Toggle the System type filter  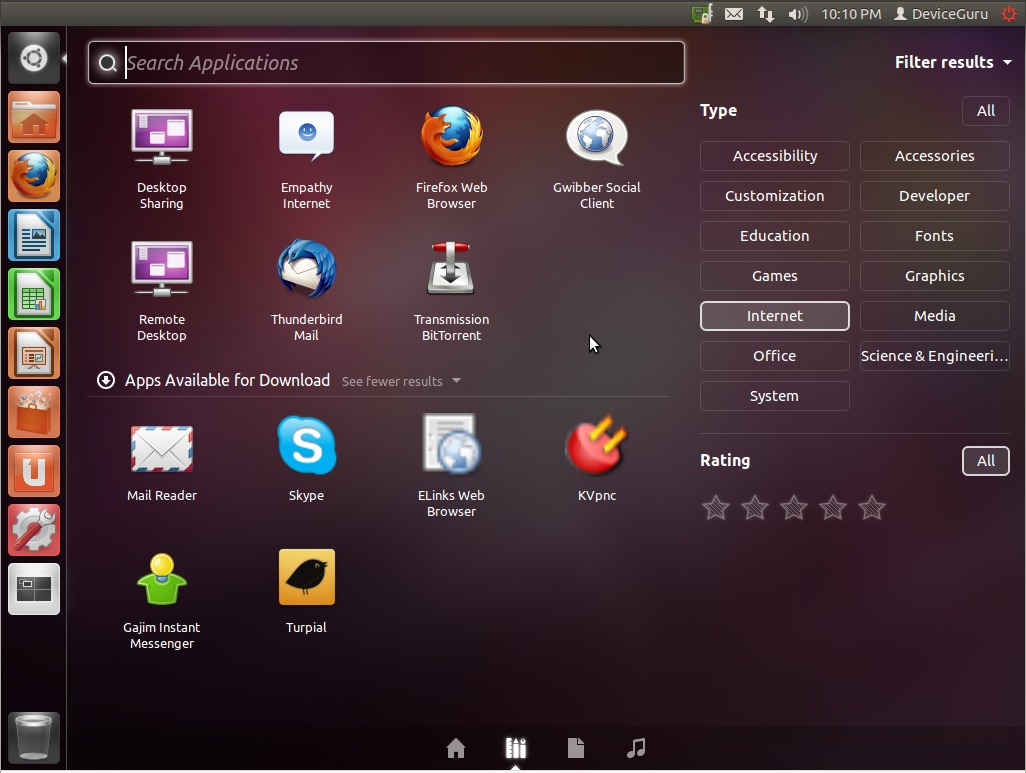(775, 395)
